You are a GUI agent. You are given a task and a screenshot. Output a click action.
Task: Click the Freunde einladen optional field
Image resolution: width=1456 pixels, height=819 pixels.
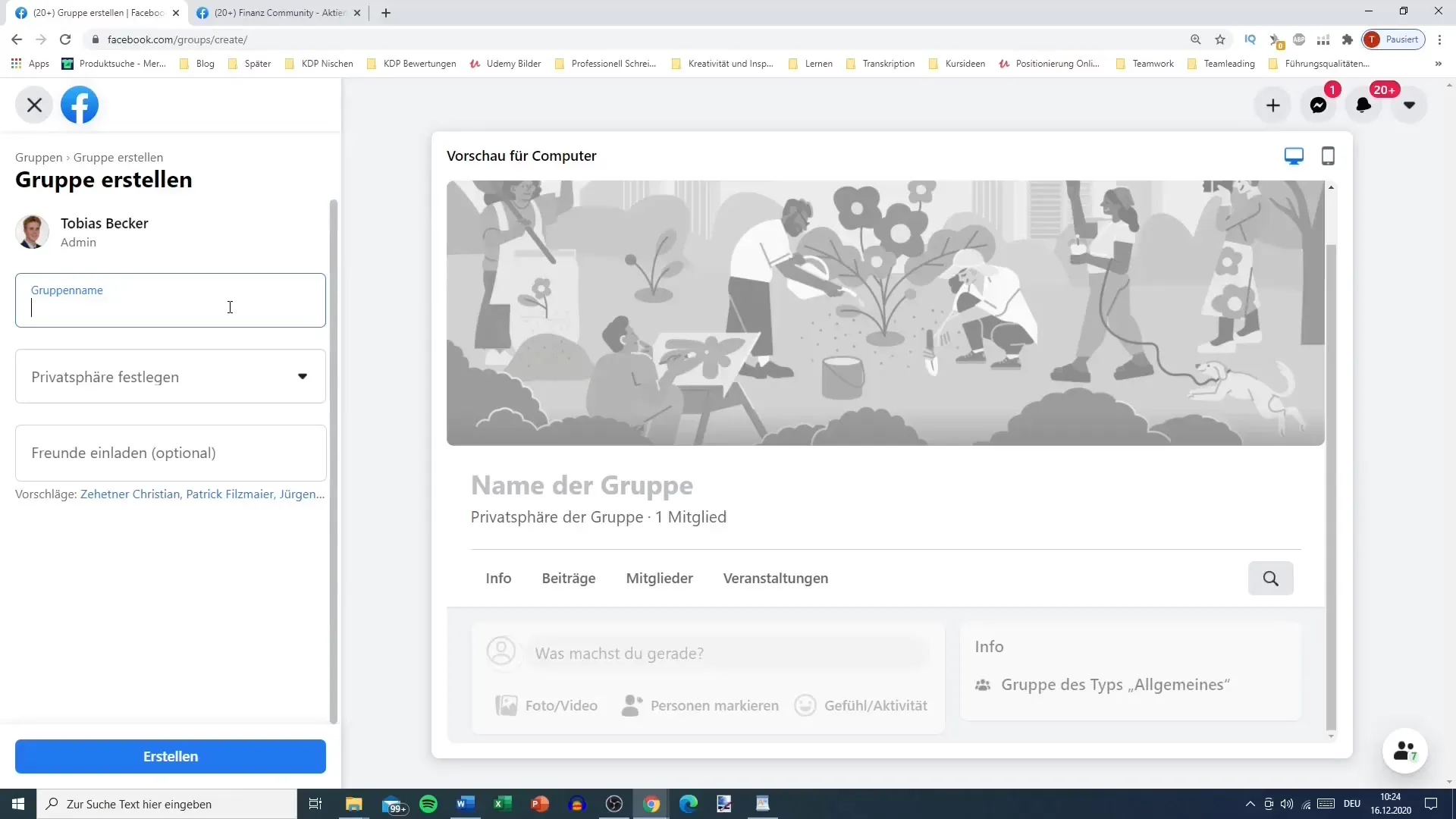pyautogui.click(x=170, y=452)
